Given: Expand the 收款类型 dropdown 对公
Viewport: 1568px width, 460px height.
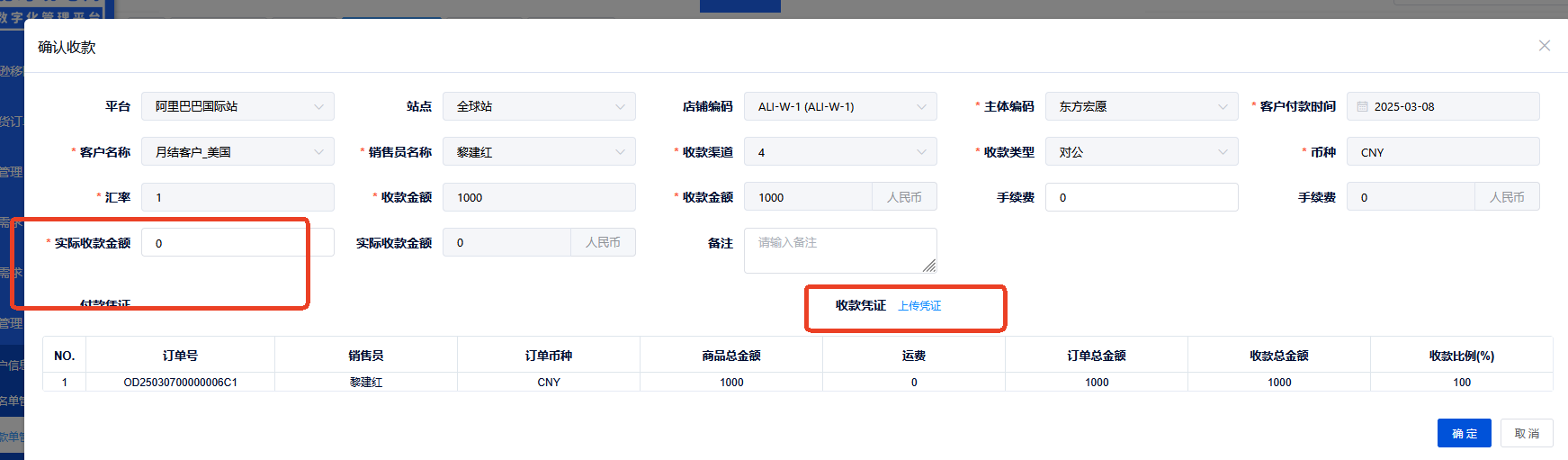Looking at the screenshot, I should [x=1142, y=152].
